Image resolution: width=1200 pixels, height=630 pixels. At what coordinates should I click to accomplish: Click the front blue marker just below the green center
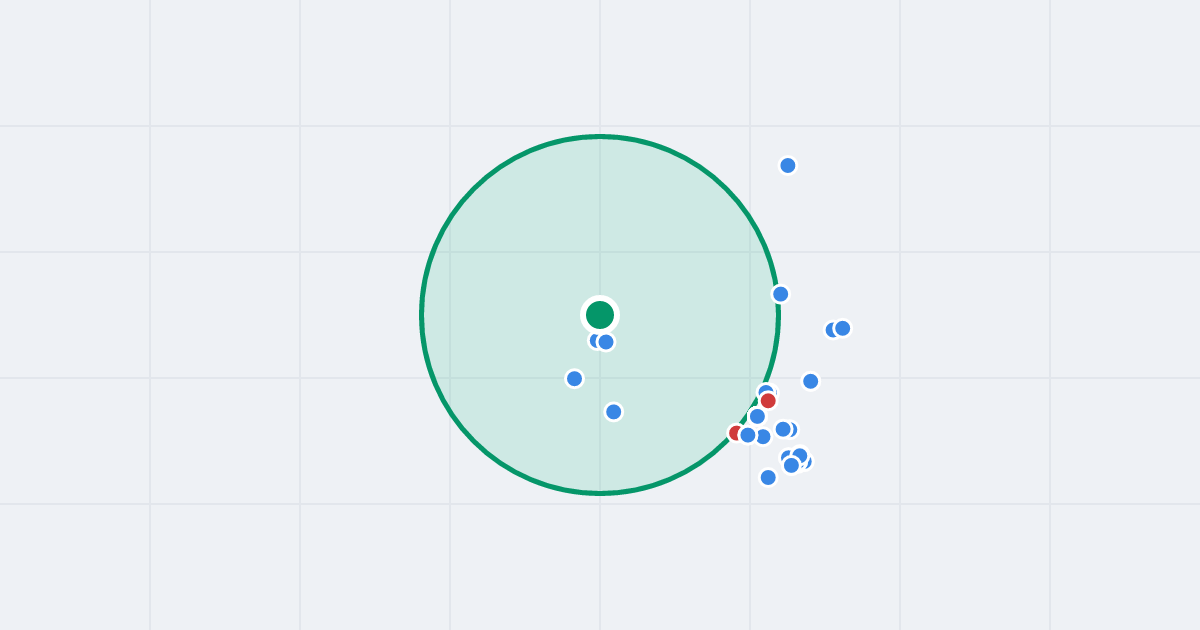(x=606, y=342)
